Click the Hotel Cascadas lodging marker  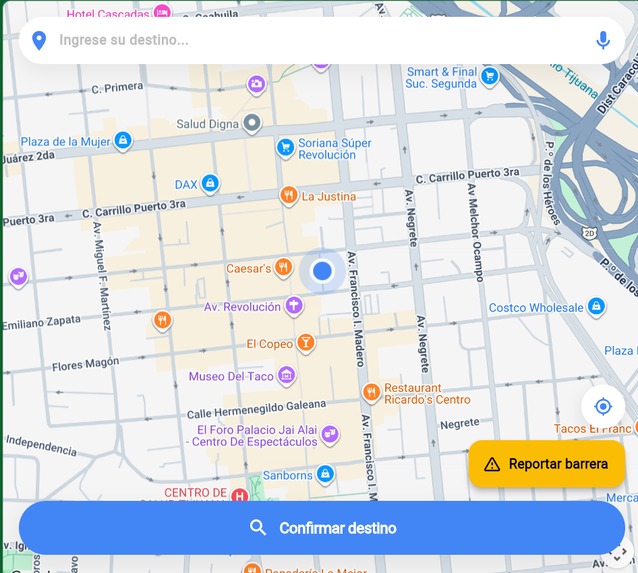point(163,11)
